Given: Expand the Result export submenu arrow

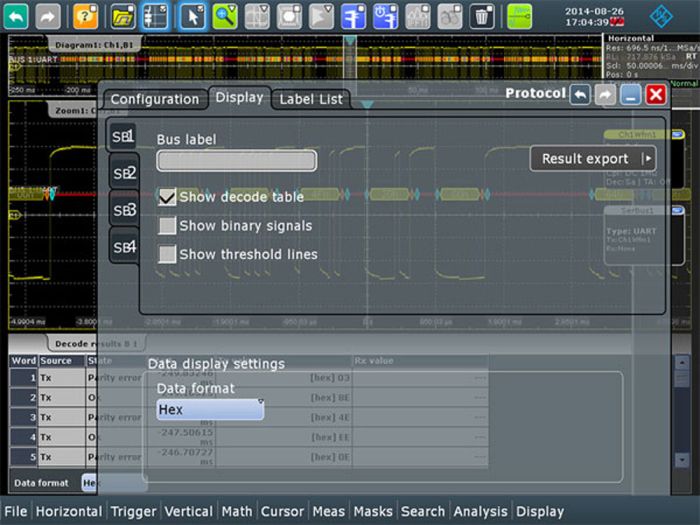Looking at the screenshot, I should pyautogui.click(x=648, y=158).
